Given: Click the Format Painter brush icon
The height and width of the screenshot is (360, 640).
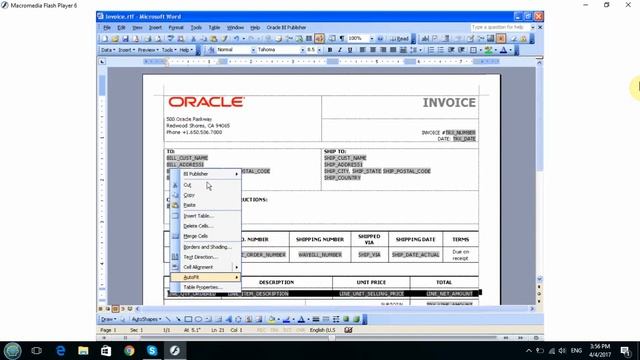Looking at the screenshot, I should (x=224, y=38).
